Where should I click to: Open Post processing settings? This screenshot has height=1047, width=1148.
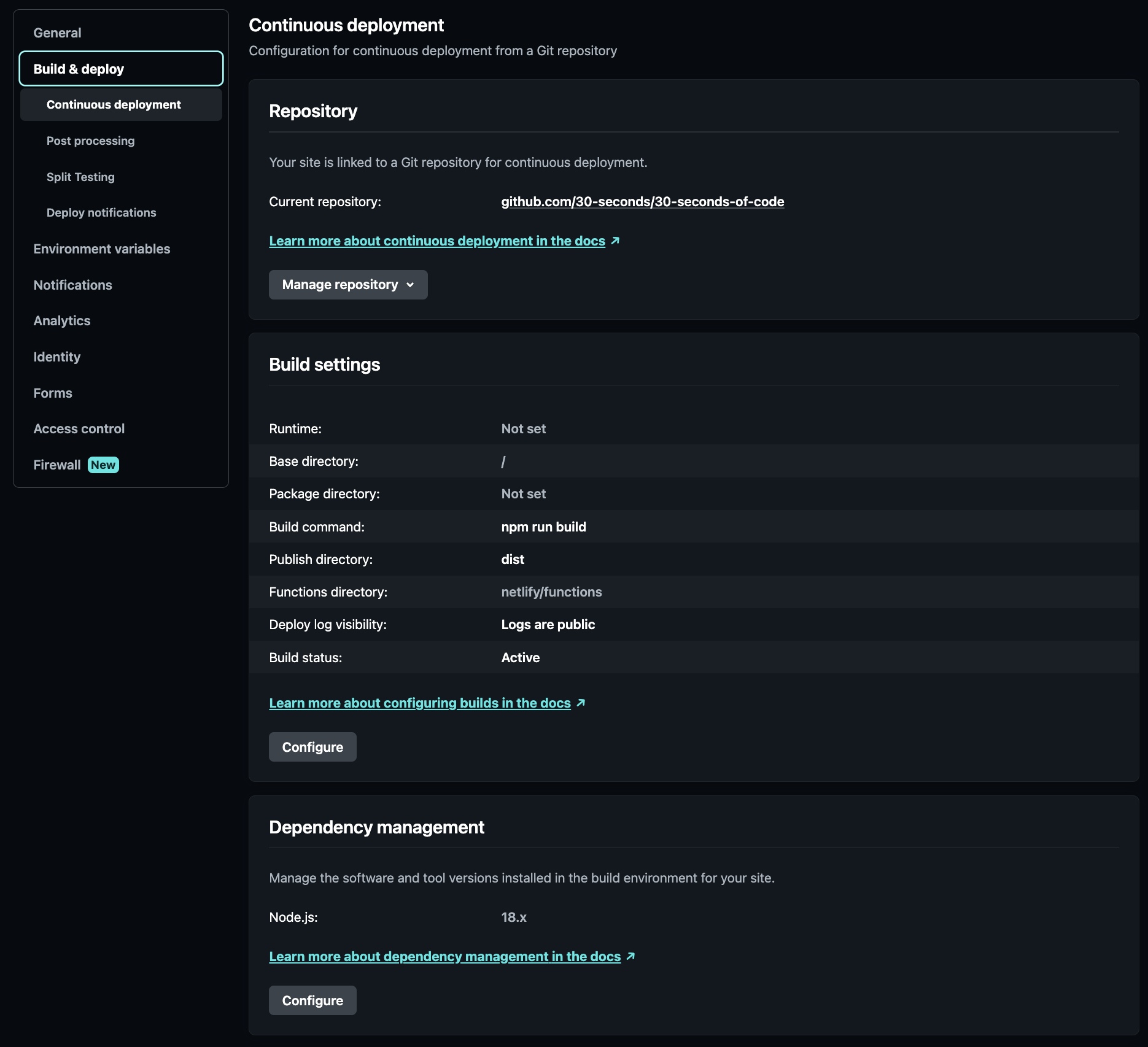(x=90, y=141)
